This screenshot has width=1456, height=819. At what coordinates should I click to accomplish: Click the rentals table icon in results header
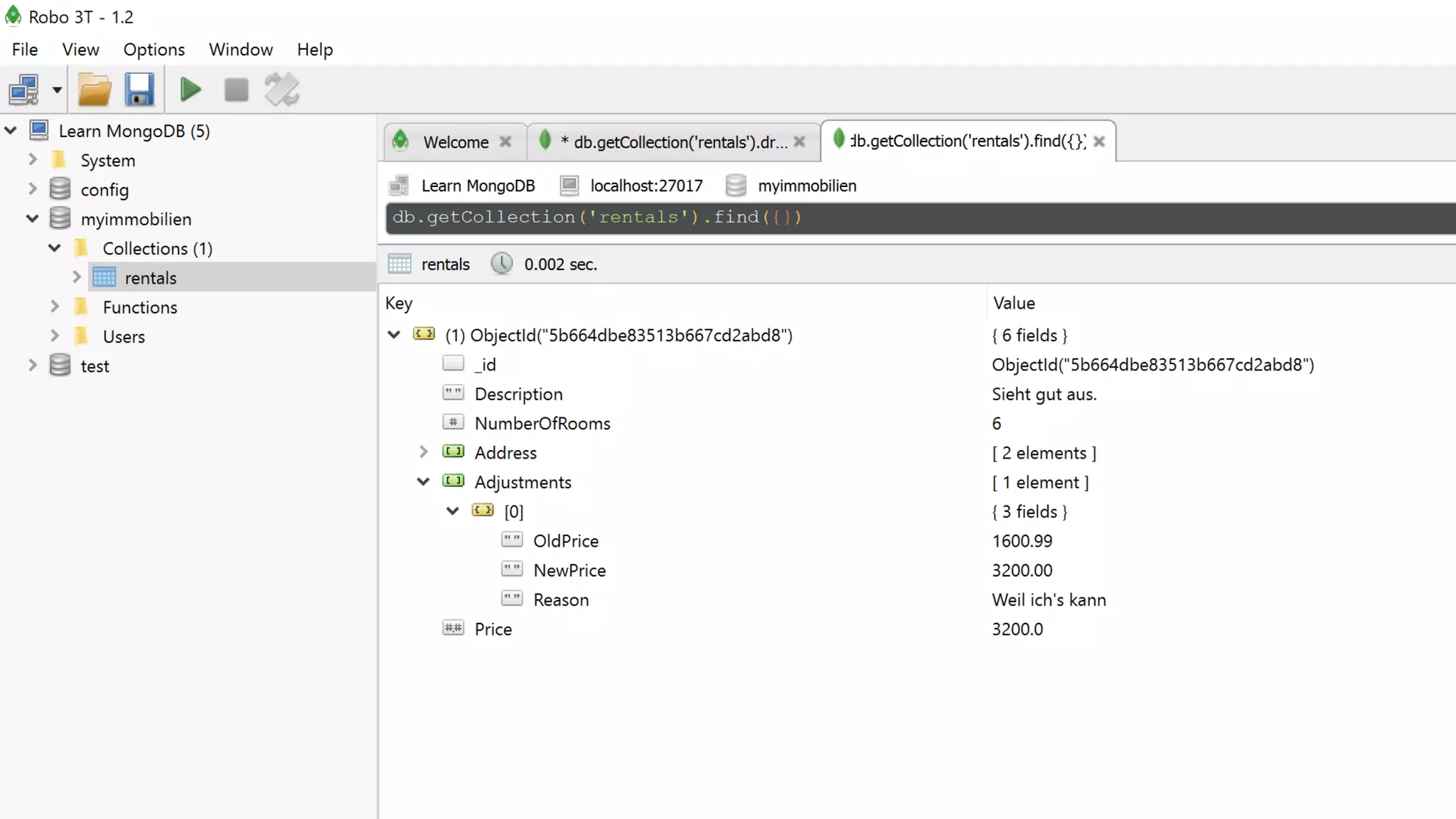[x=400, y=264]
